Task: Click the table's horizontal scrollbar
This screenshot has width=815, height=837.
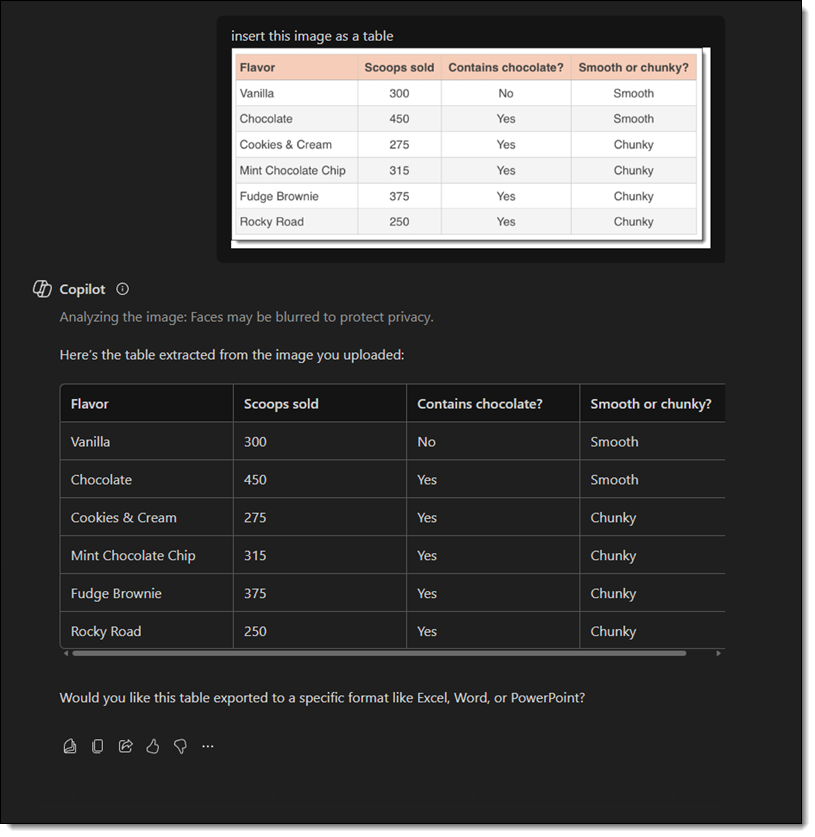Action: pos(380,653)
